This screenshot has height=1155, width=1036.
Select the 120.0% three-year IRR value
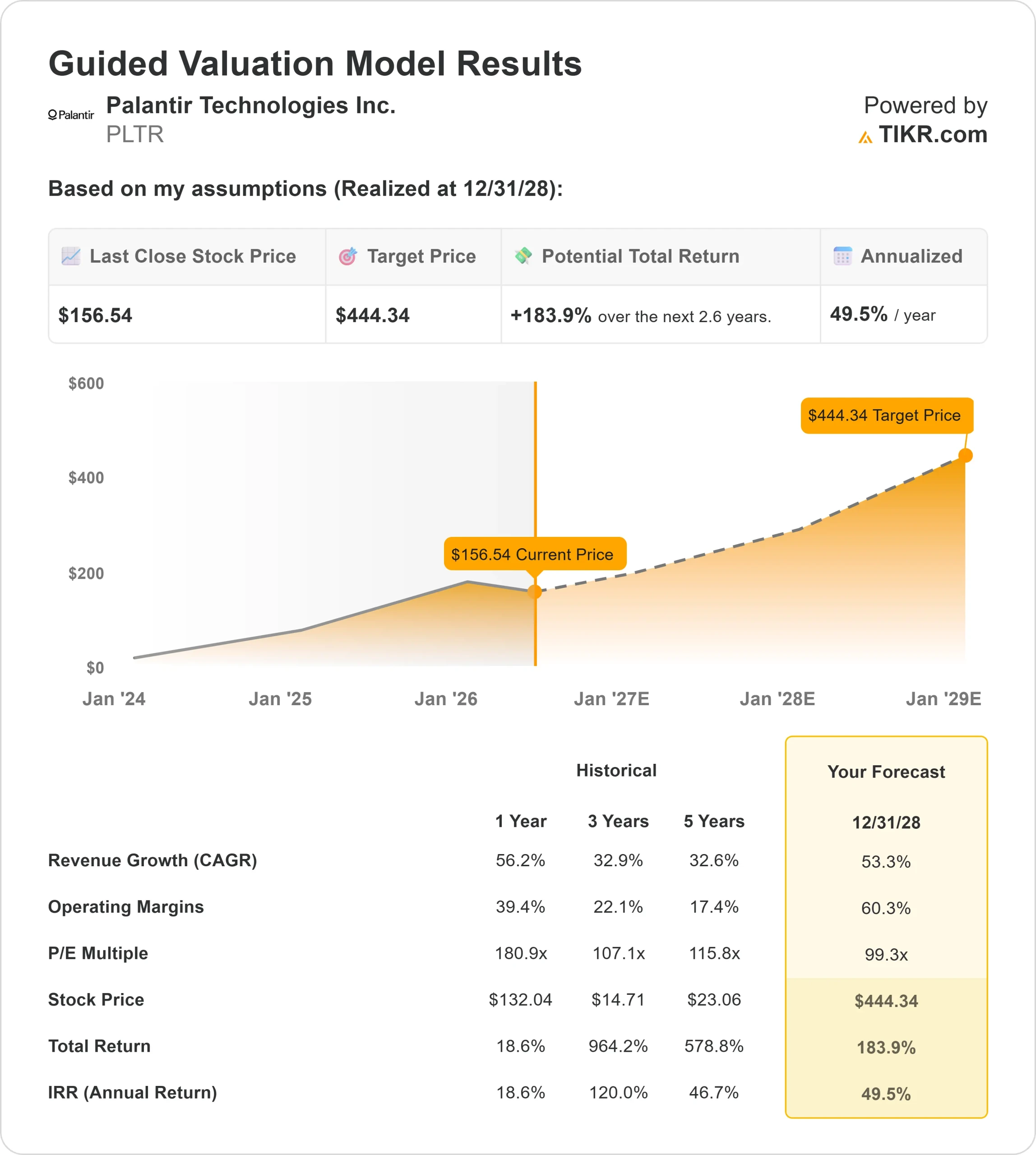coord(618,1093)
